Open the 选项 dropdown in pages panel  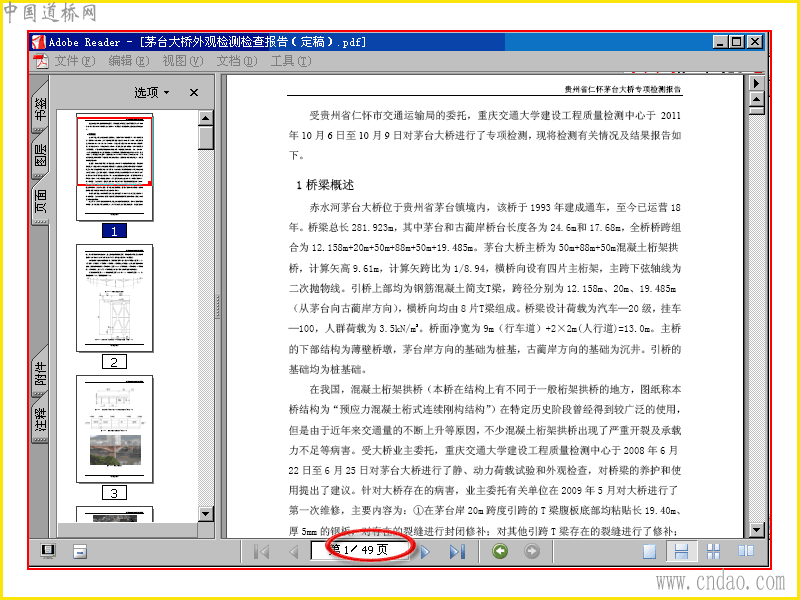(x=152, y=92)
